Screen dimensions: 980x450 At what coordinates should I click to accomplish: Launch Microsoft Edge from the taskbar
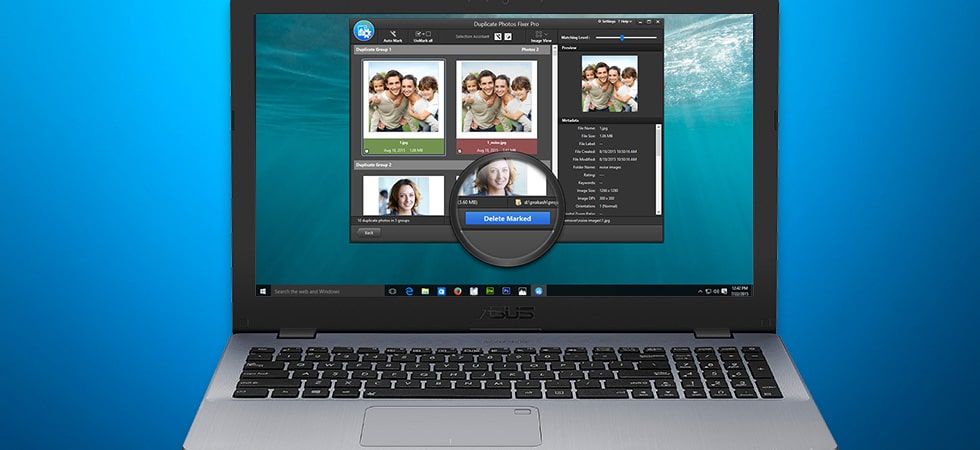pyautogui.click(x=409, y=291)
